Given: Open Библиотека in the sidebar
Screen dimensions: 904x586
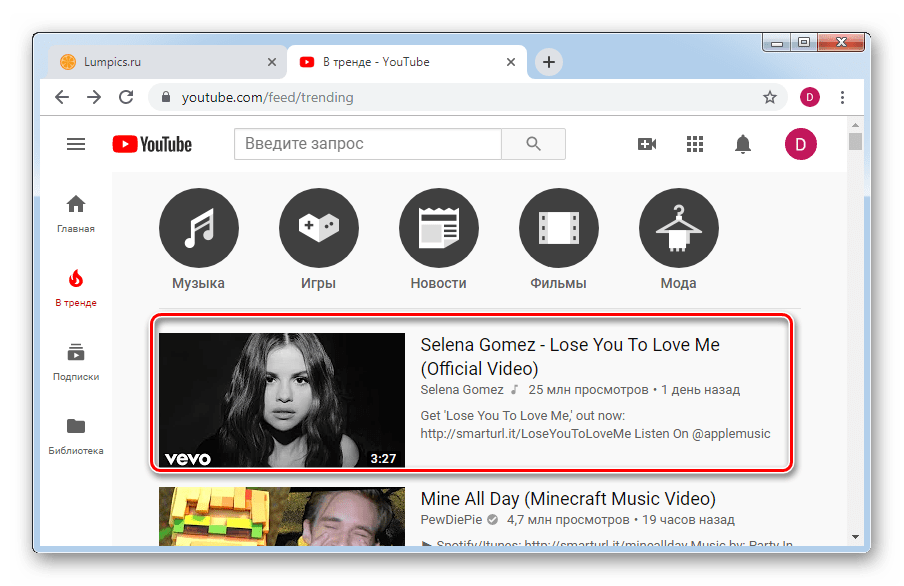Looking at the screenshot, I should 76,436.
